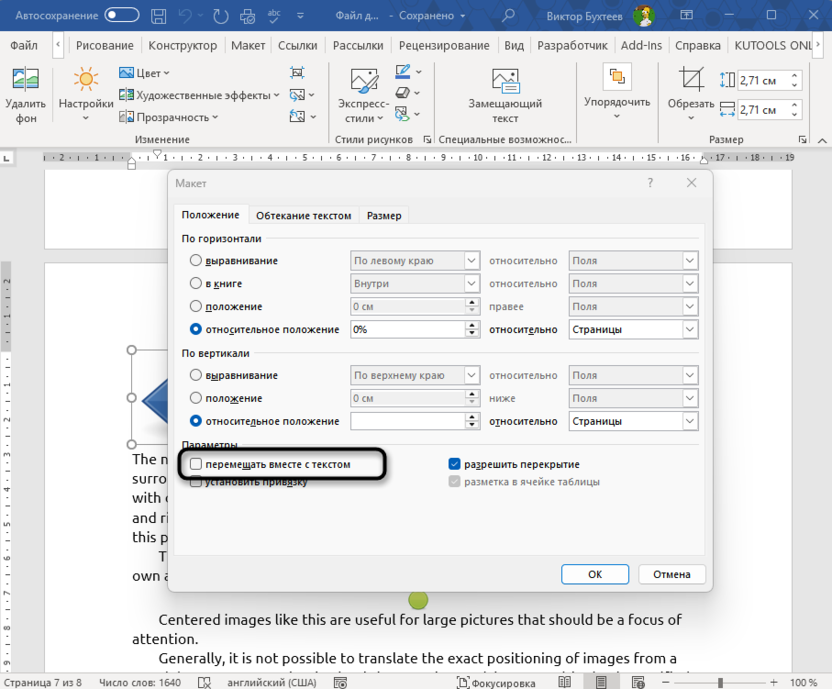The height and width of the screenshot is (689, 832).
Task: Enable перемещать вместе с текстом checkbox
Action: (196, 464)
